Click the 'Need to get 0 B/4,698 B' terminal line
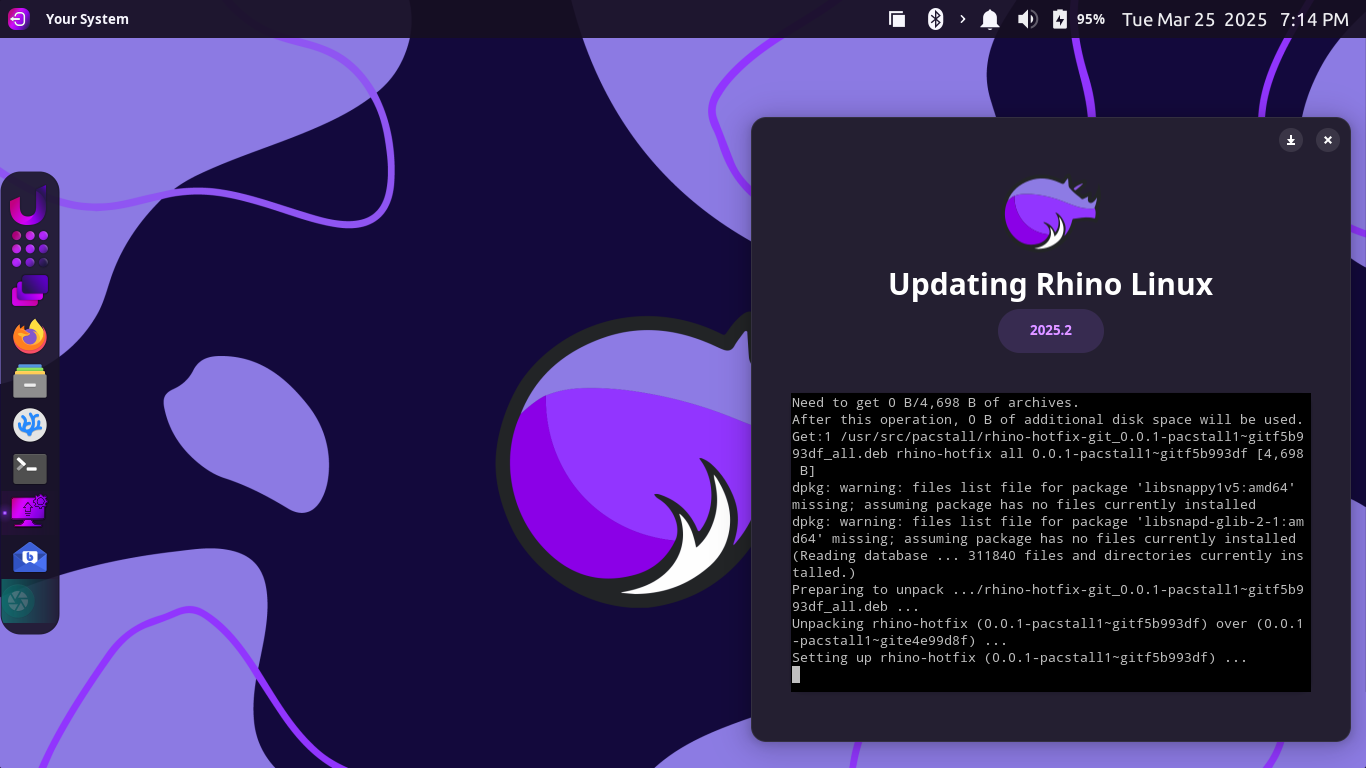Screen dimensions: 1366x768 pyautogui.click(x=936, y=402)
